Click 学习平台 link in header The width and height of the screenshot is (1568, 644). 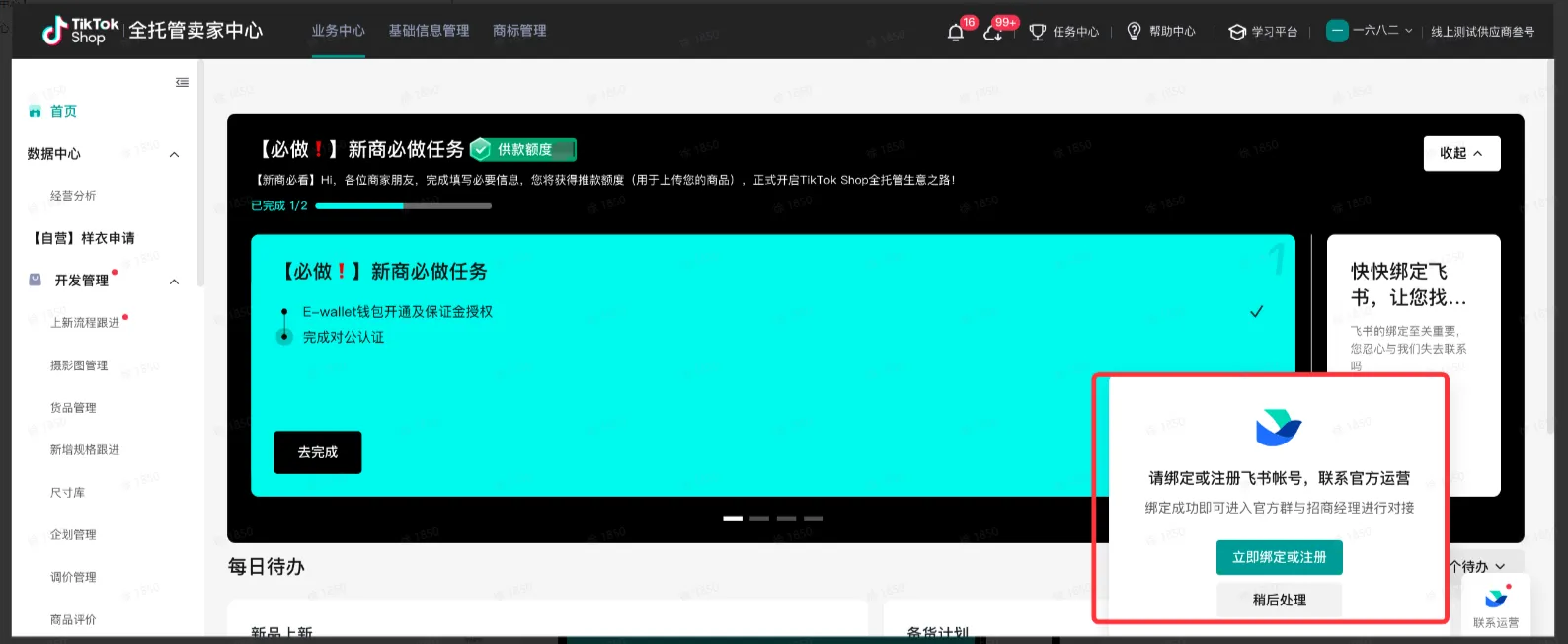tap(1275, 32)
